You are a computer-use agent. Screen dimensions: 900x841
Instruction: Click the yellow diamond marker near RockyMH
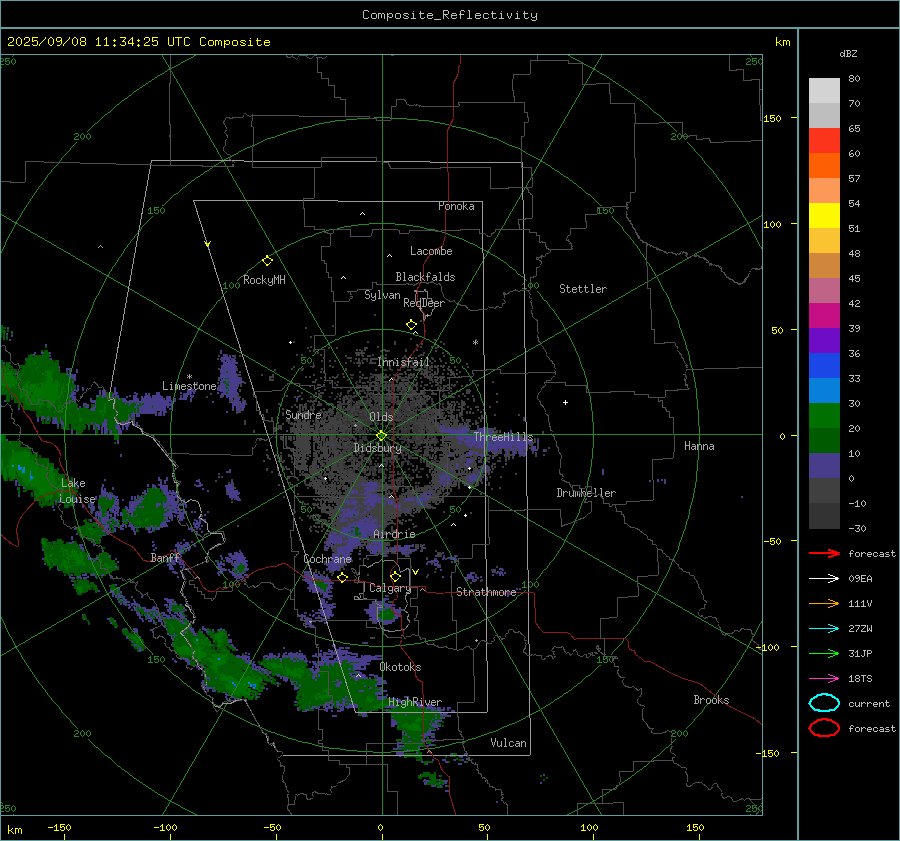click(267, 261)
